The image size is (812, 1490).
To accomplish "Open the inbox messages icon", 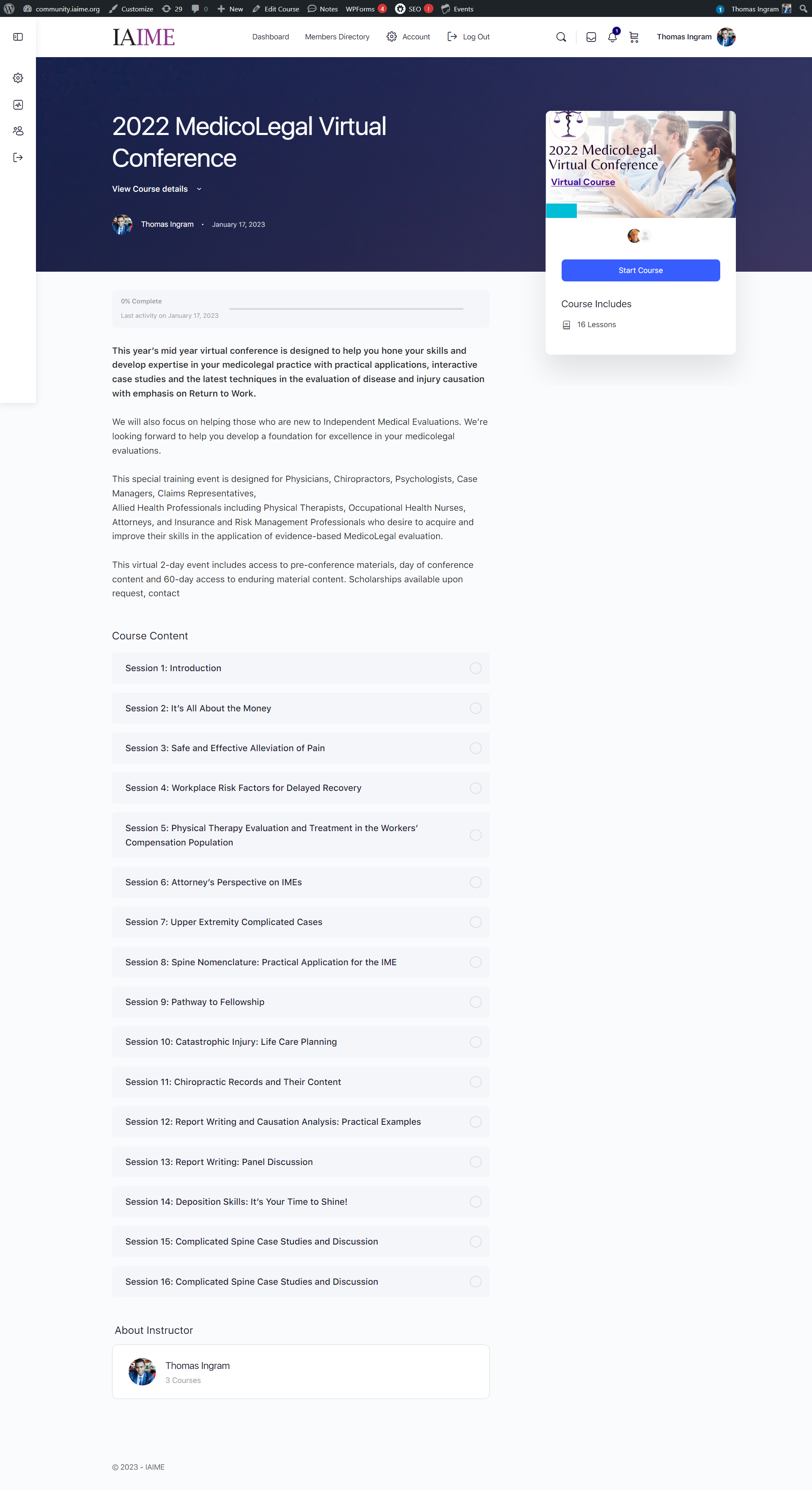I will click(x=591, y=37).
